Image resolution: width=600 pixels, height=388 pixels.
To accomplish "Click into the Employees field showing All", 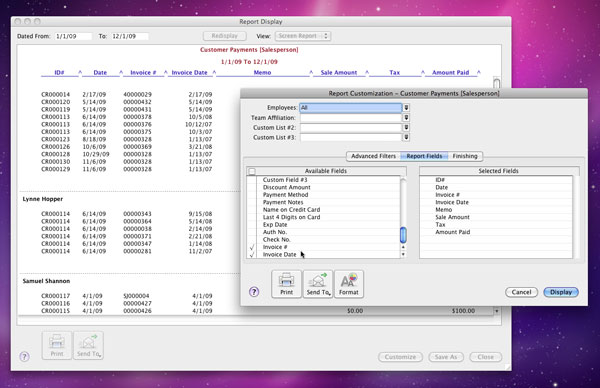I will click(x=351, y=108).
